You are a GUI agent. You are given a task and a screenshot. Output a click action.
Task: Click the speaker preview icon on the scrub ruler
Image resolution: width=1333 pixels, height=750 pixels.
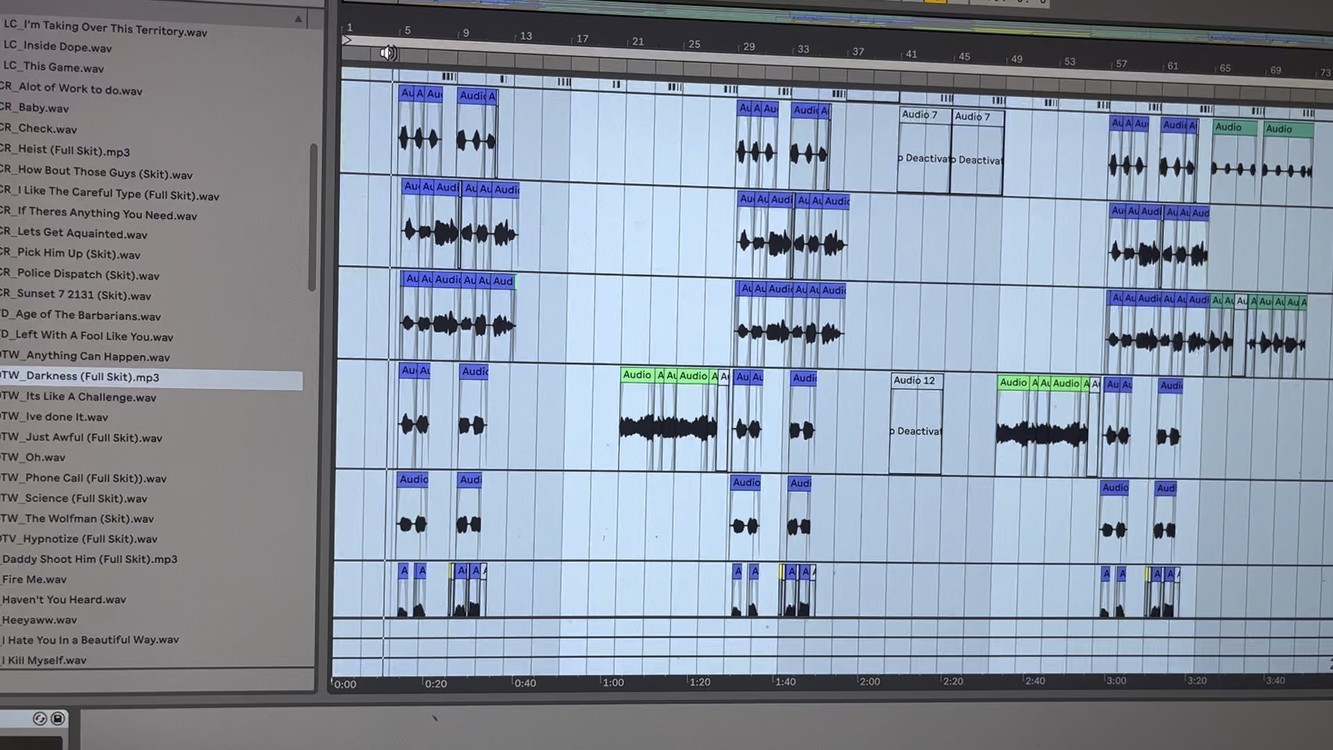pos(388,53)
